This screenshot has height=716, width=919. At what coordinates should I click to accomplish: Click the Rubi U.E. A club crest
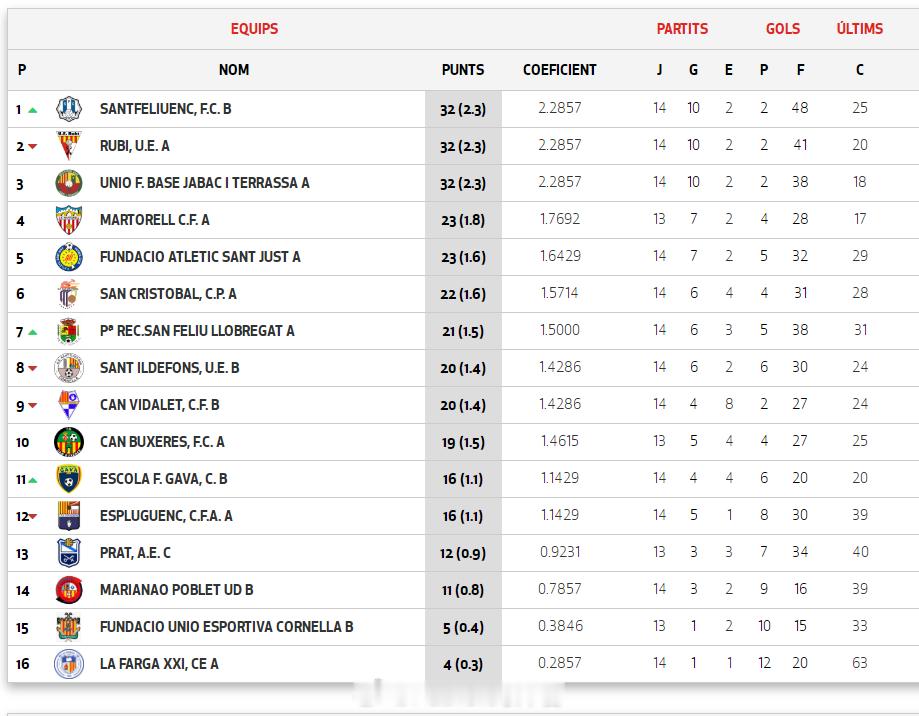[69, 146]
